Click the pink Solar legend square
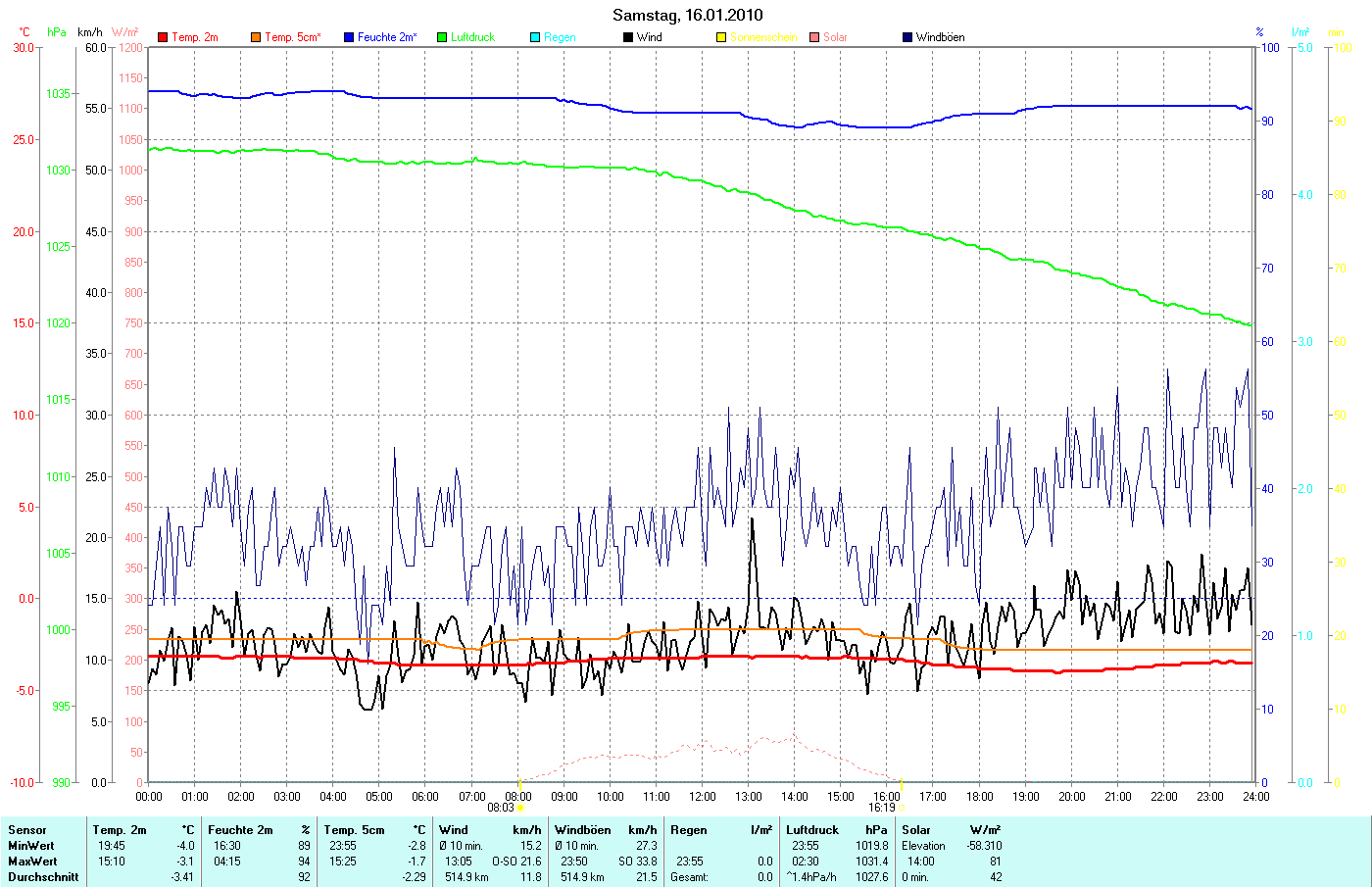 (814, 37)
